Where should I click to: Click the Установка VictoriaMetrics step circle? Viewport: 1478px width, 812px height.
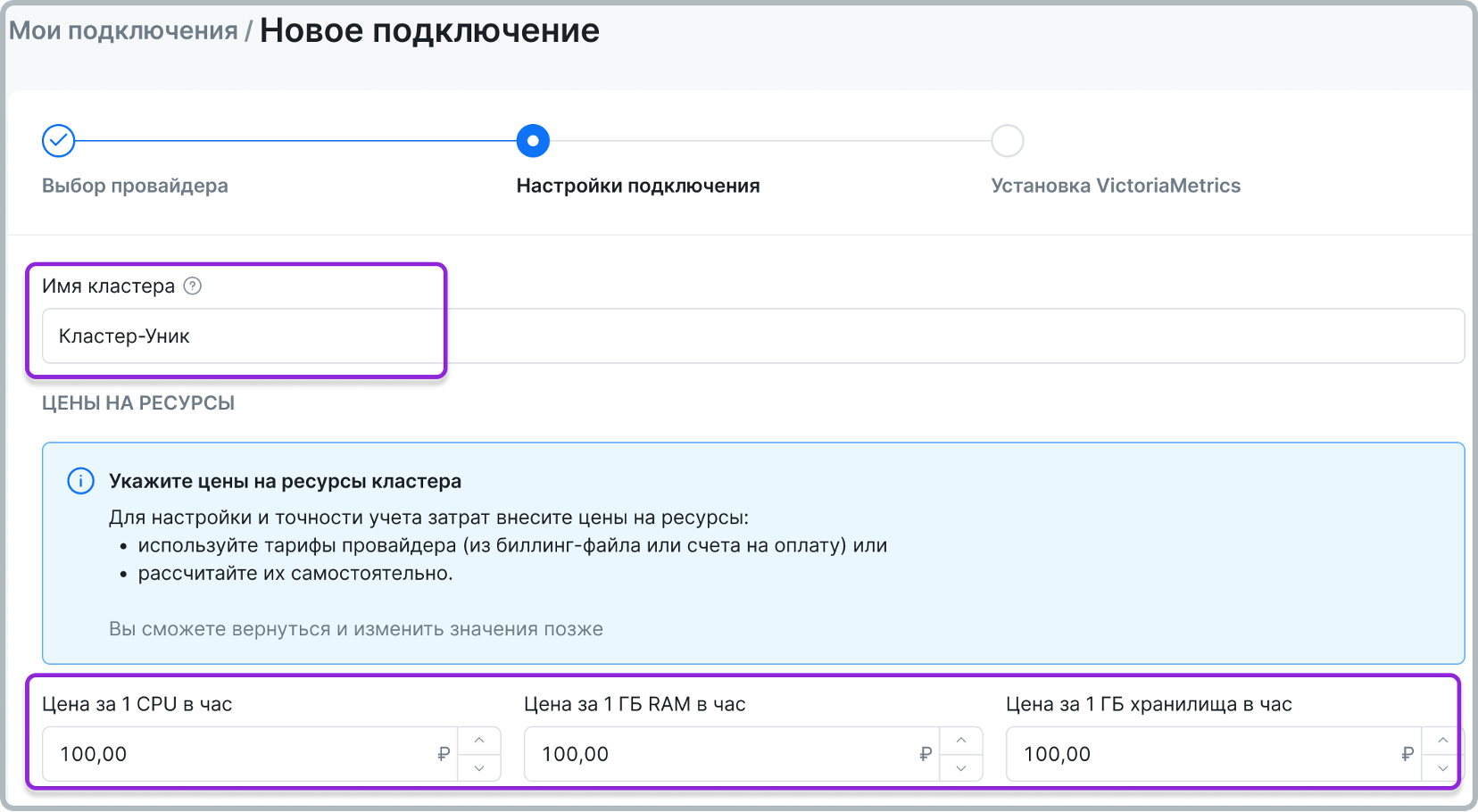click(x=1007, y=141)
